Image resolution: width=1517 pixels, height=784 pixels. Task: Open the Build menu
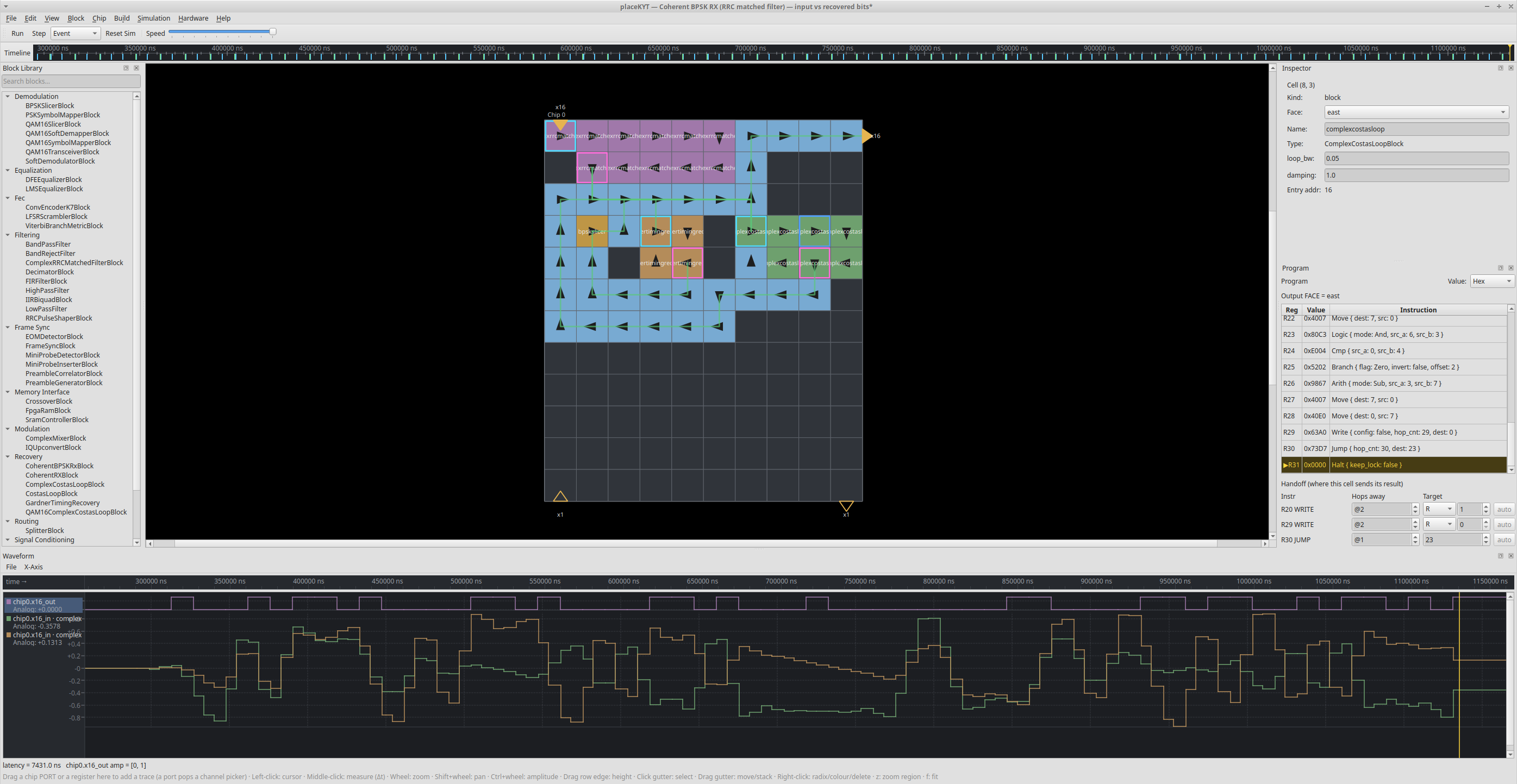(121, 18)
